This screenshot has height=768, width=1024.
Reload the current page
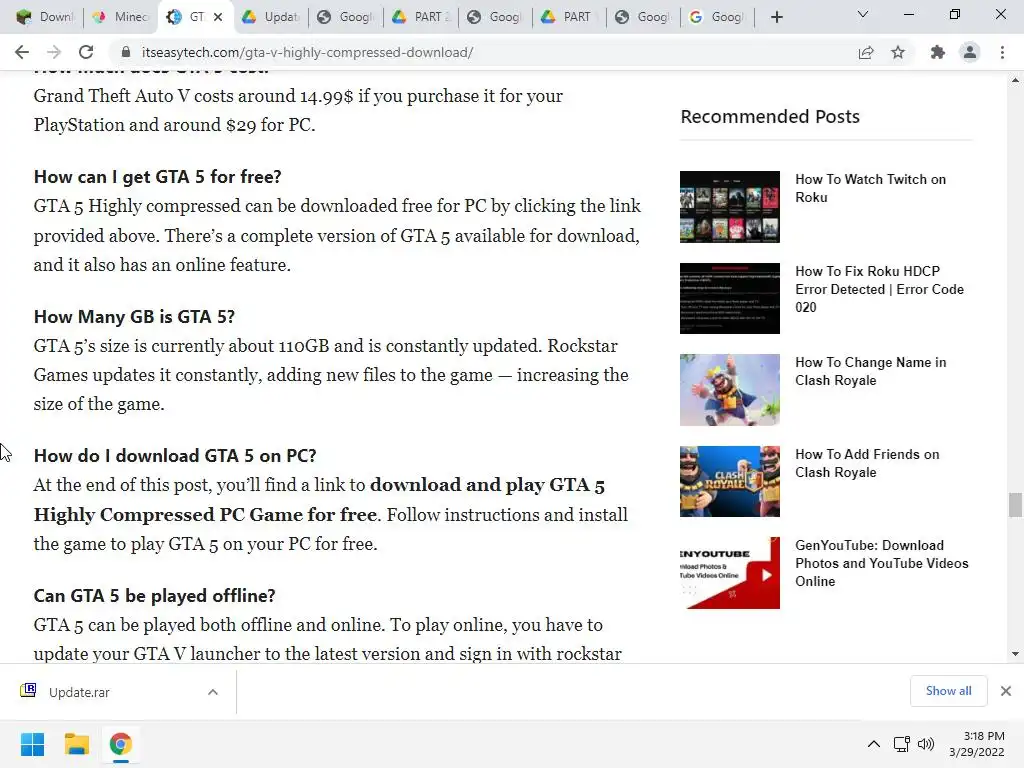tap(86, 52)
